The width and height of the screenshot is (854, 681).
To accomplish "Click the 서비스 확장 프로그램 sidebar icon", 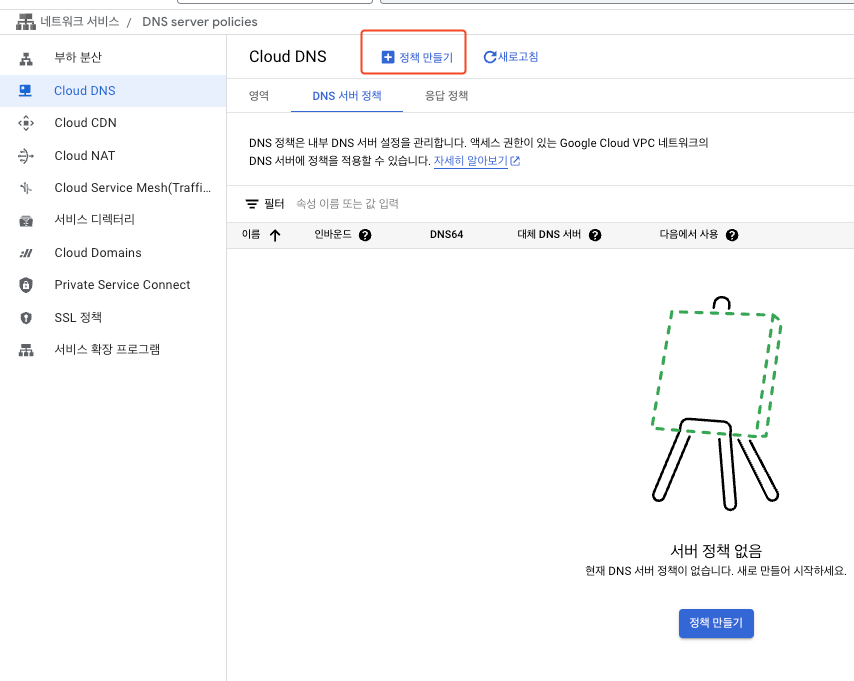I will click(26, 350).
